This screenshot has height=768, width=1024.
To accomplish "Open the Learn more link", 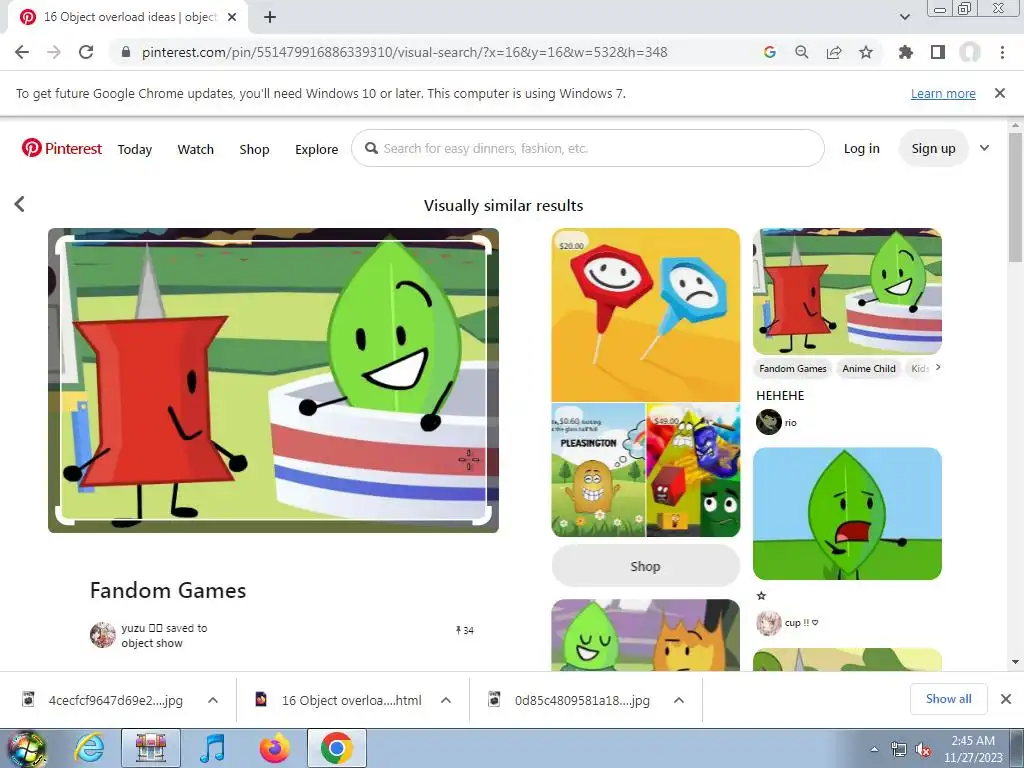I will point(943,93).
